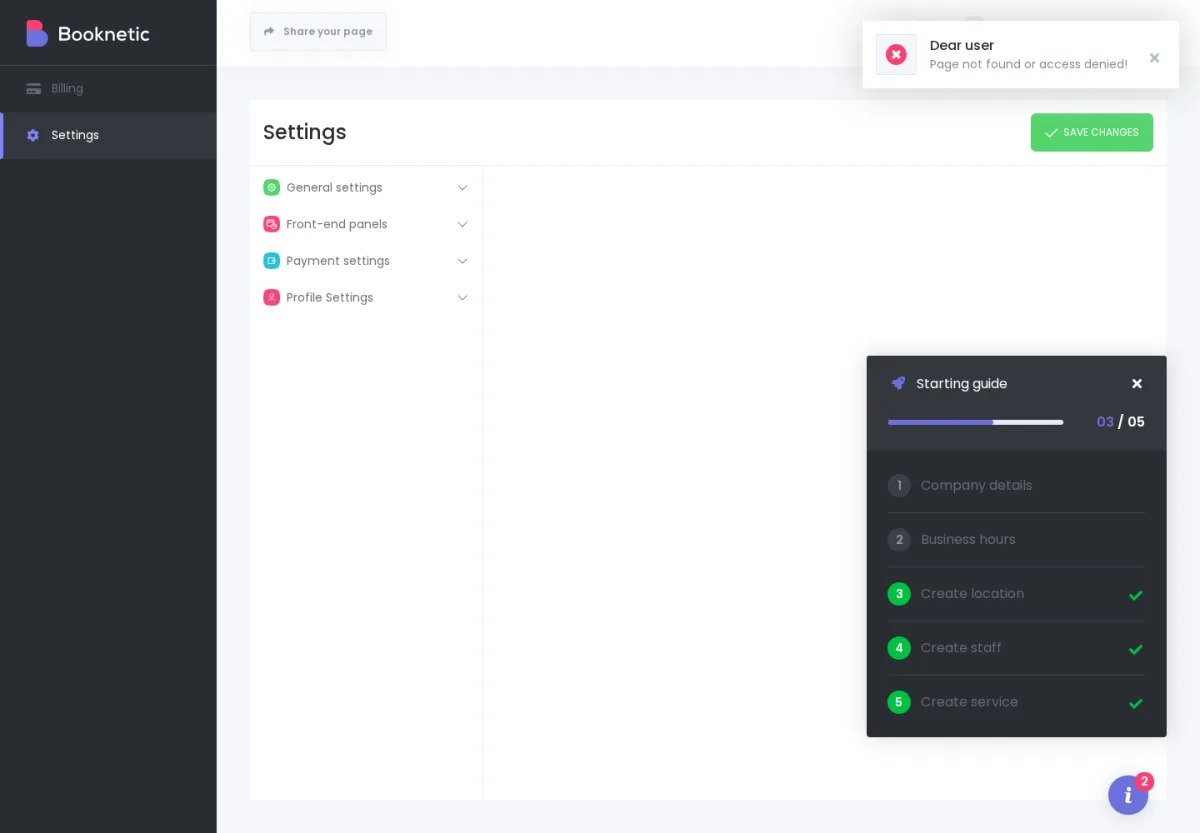This screenshot has height=833, width=1200.
Task: Select Payment settings section
Action: coord(366,261)
